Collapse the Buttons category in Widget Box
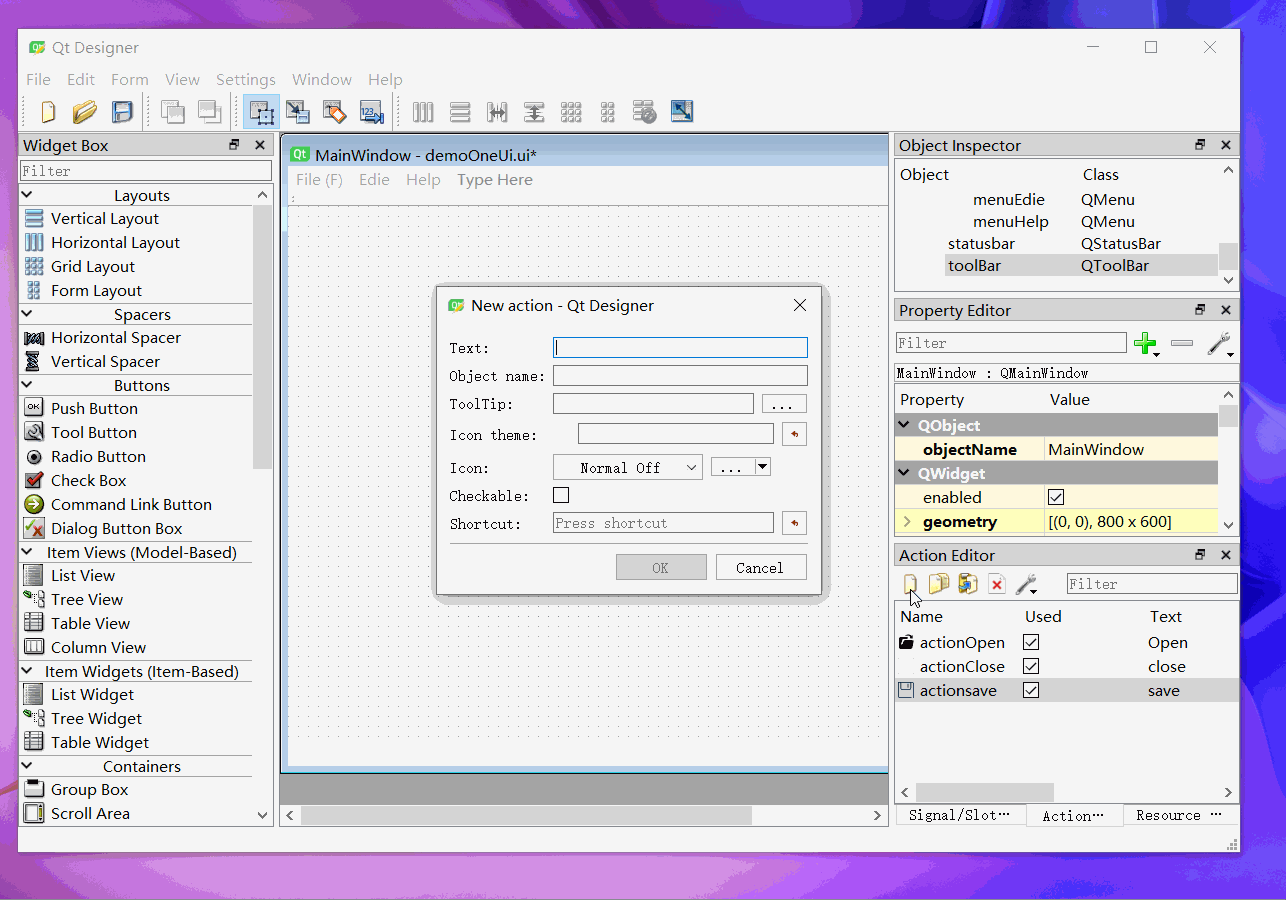The width and height of the screenshot is (1286, 900). click(x=27, y=385)
